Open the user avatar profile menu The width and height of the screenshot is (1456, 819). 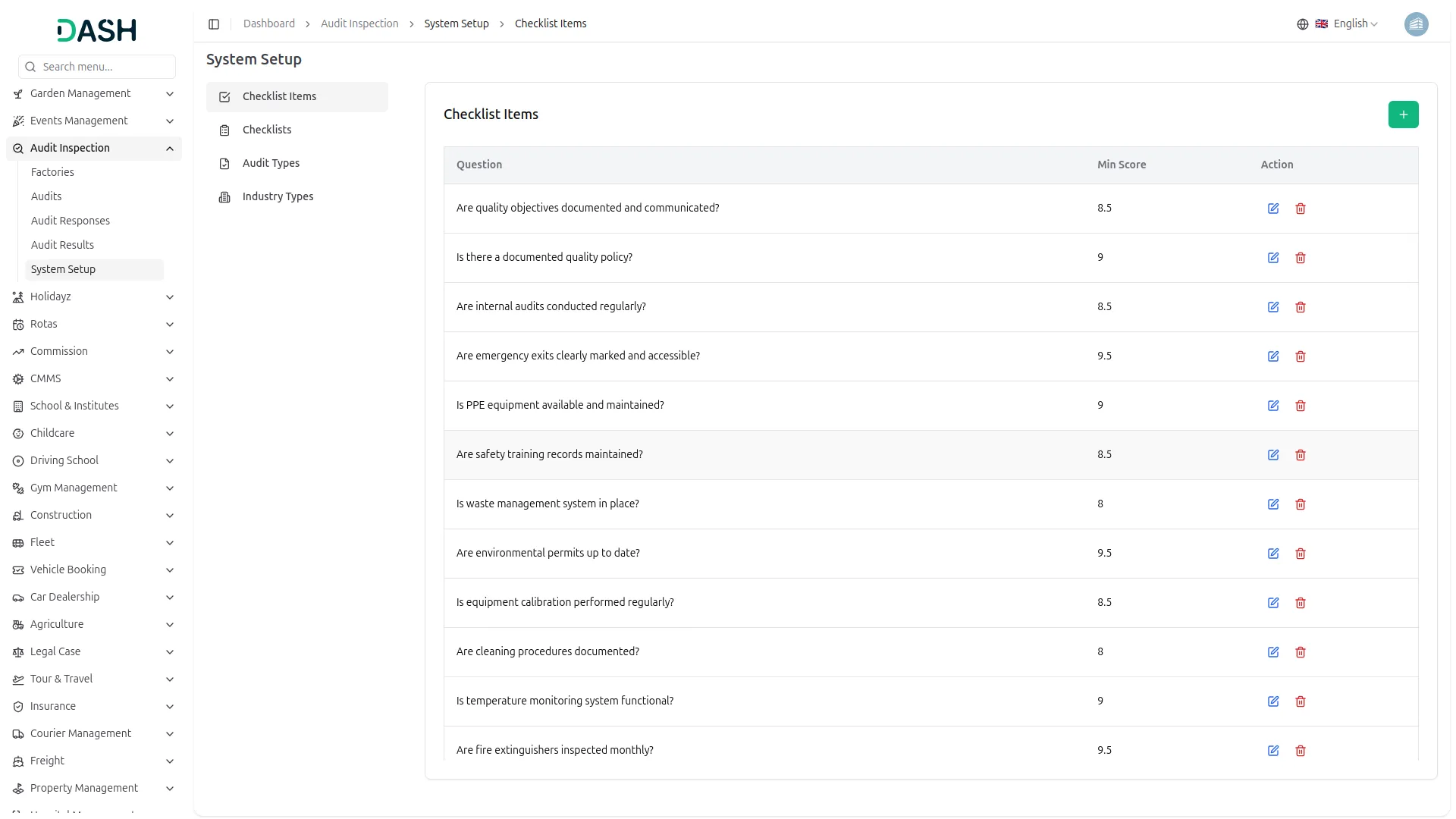(x=1416, y=24)
